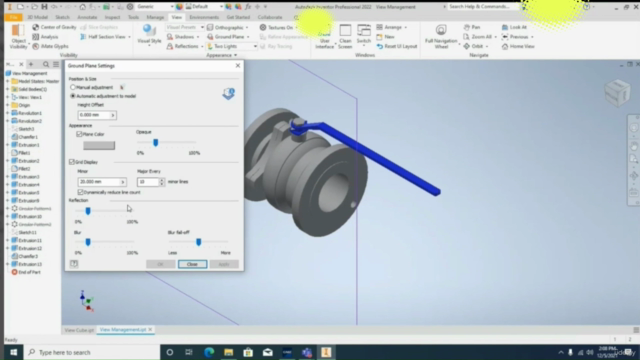Select the Pan tool
640x360 pixels.
[471, 27]
